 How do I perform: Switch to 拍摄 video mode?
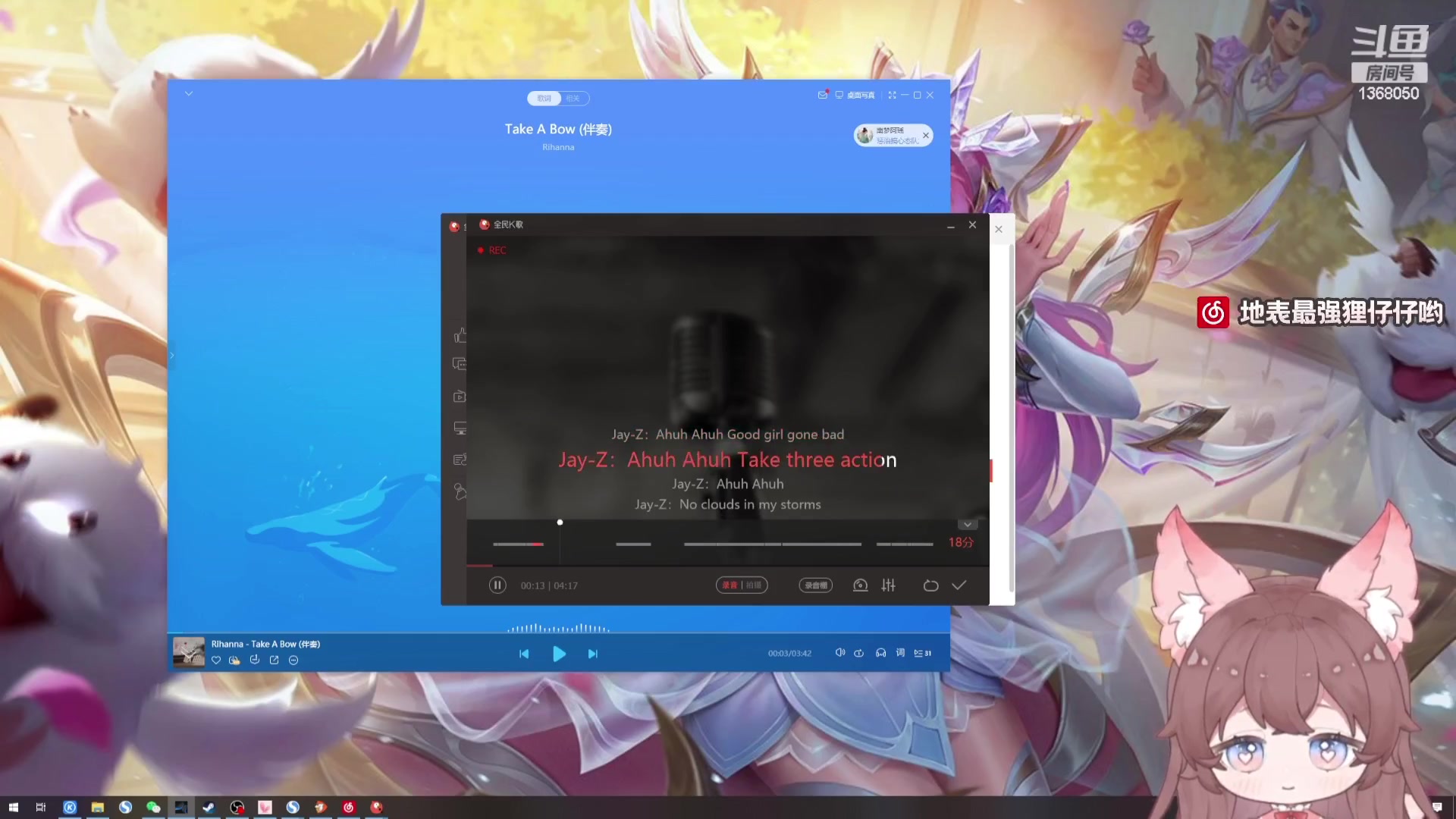[x=754, y=585]
